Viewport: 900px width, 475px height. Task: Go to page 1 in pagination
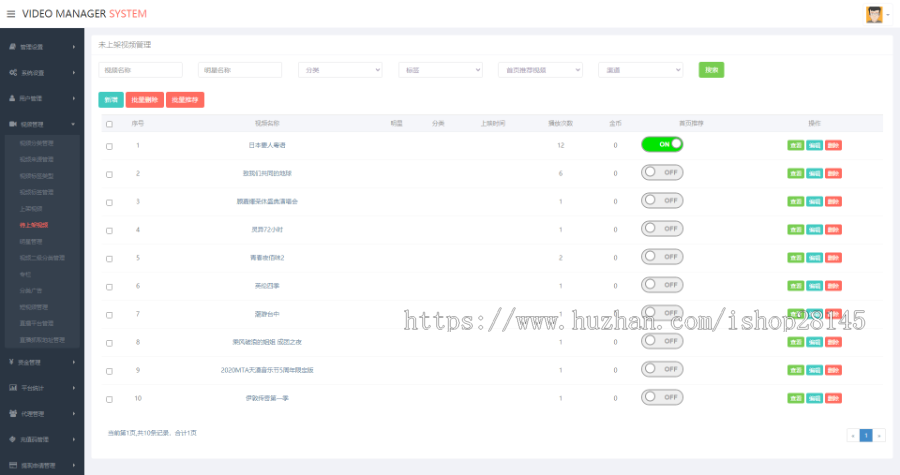click(866, 435)
